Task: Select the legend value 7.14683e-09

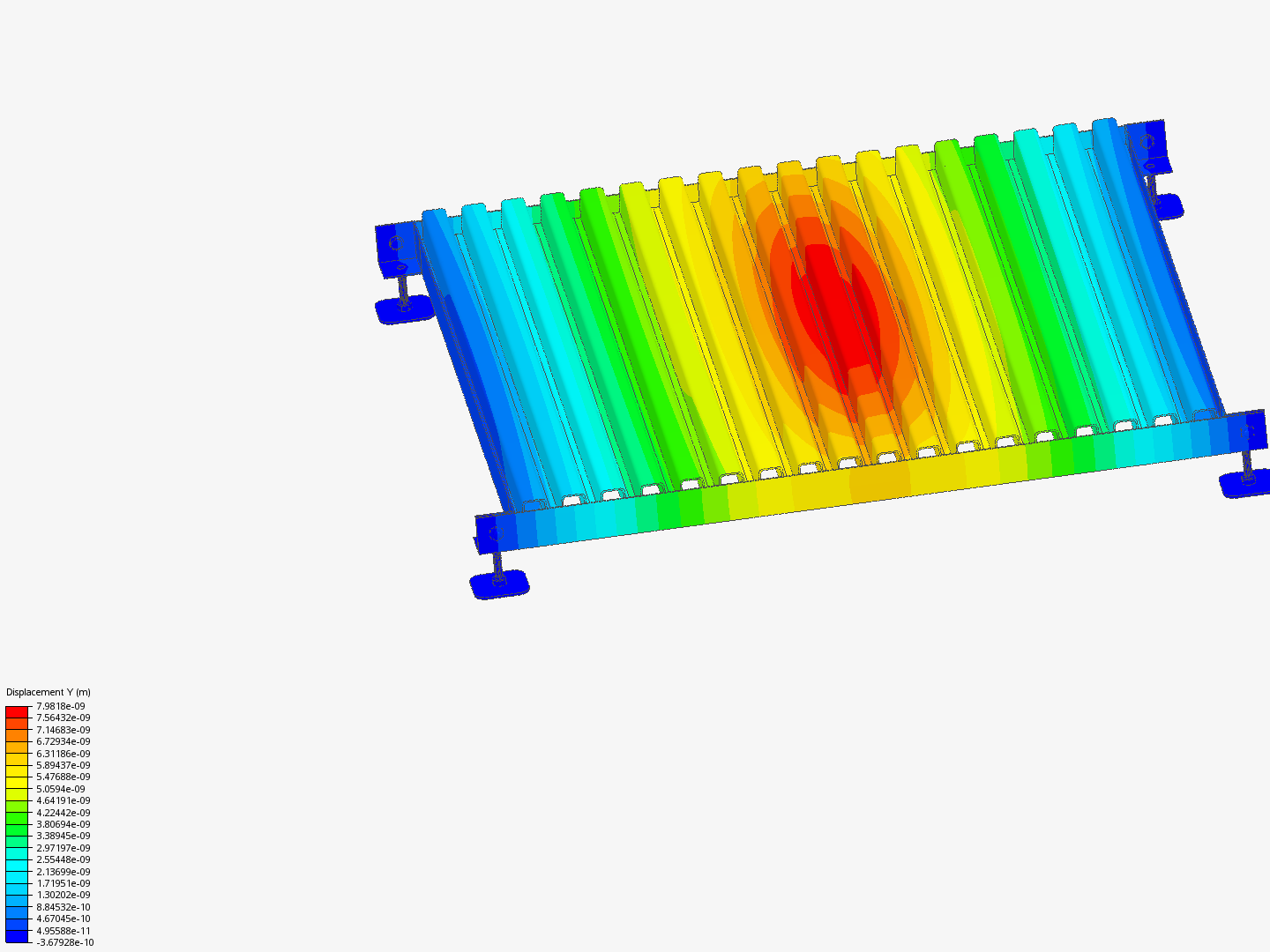Action: (63, 730)
